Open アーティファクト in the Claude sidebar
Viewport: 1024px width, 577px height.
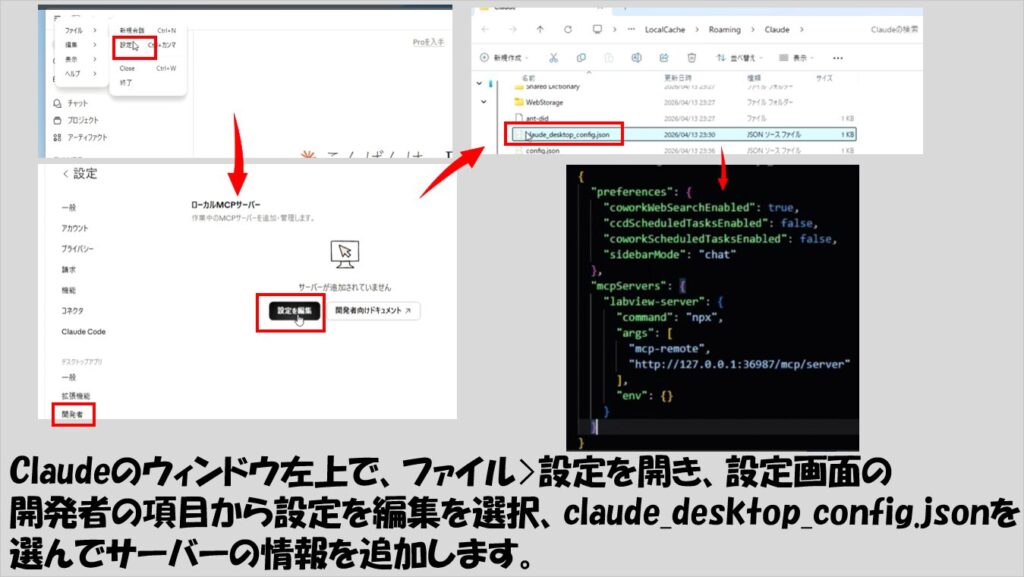[86, 137]
